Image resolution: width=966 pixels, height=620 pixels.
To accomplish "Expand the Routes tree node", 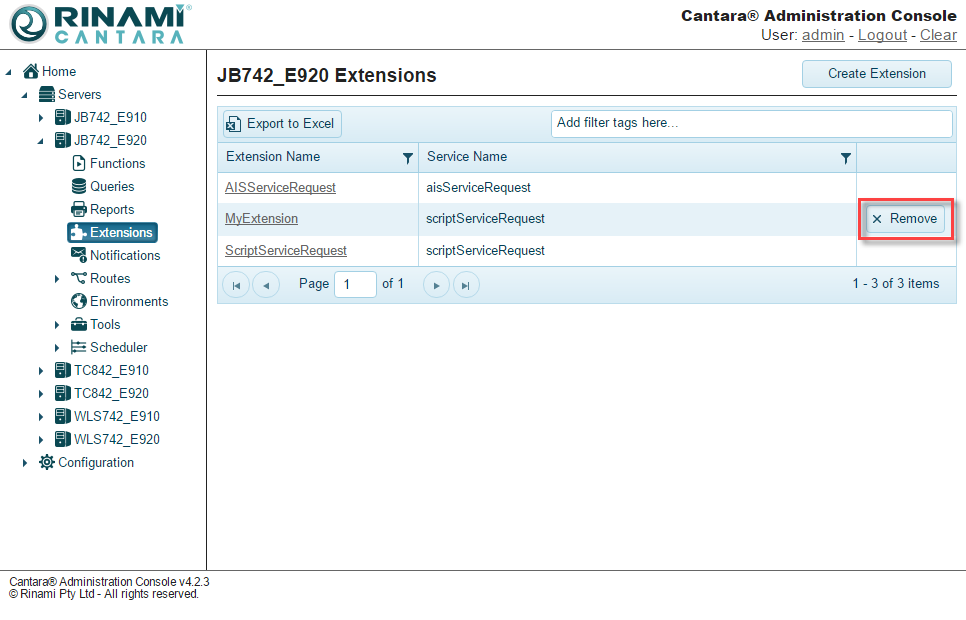I will click(57, 279).
